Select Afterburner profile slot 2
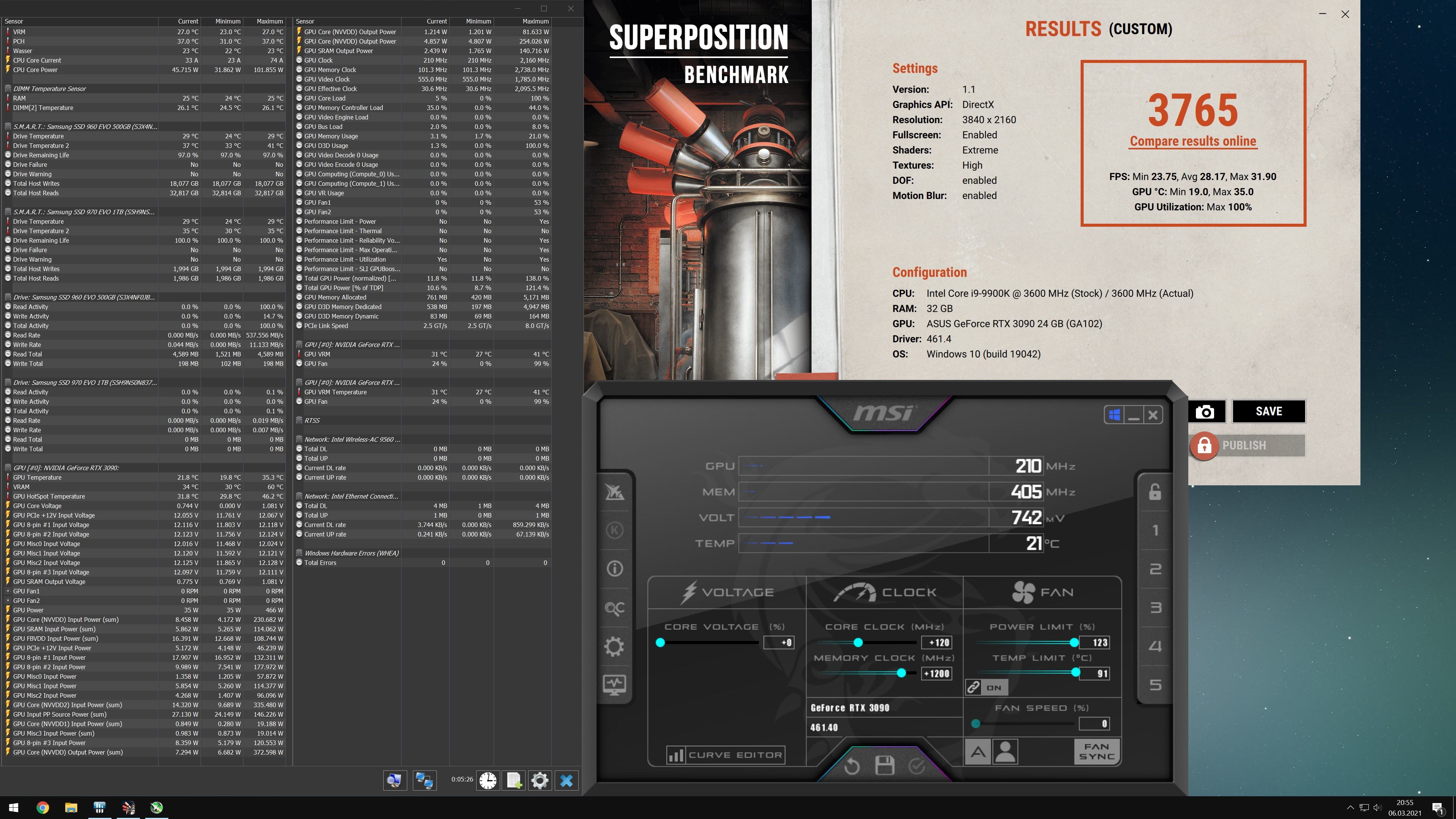 coord(1155,569)
